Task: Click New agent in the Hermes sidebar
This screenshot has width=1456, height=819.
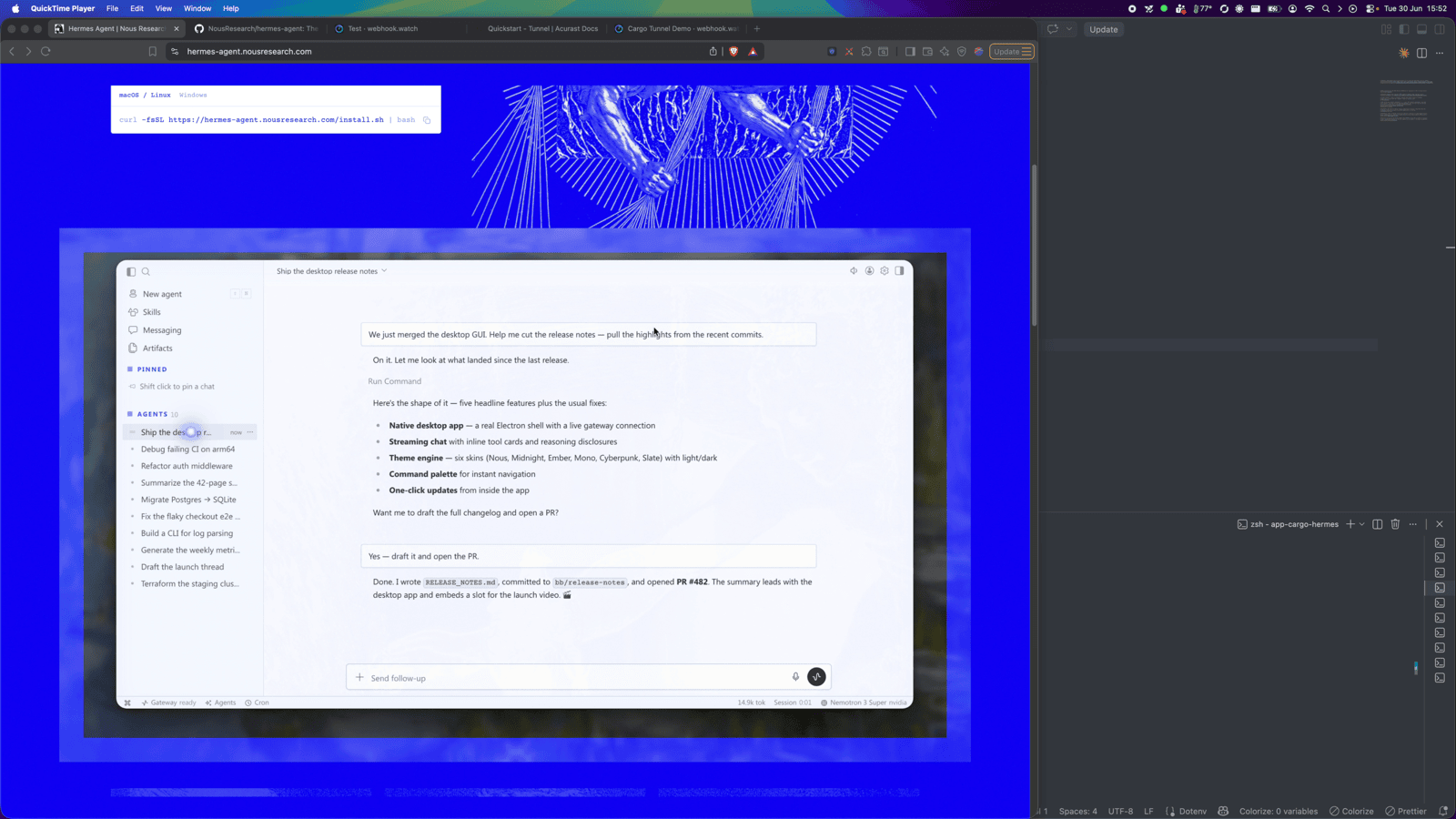Action: tap(162, 294)
